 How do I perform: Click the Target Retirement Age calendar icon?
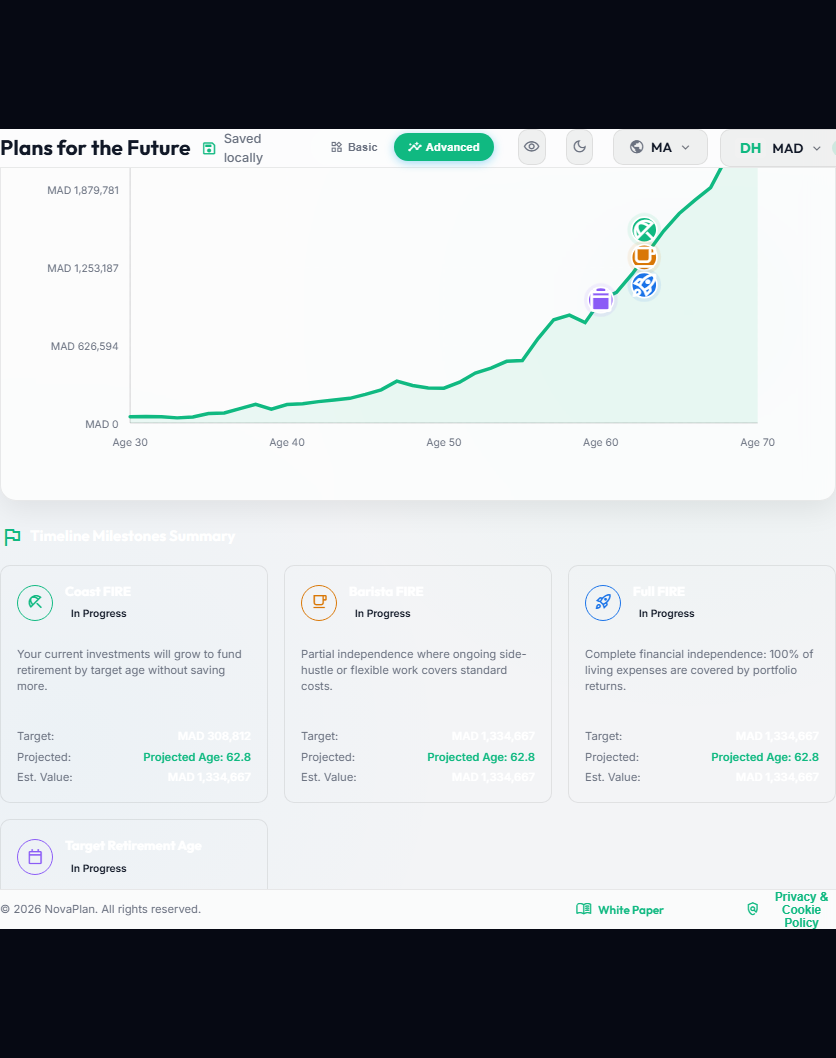point(35,857)
